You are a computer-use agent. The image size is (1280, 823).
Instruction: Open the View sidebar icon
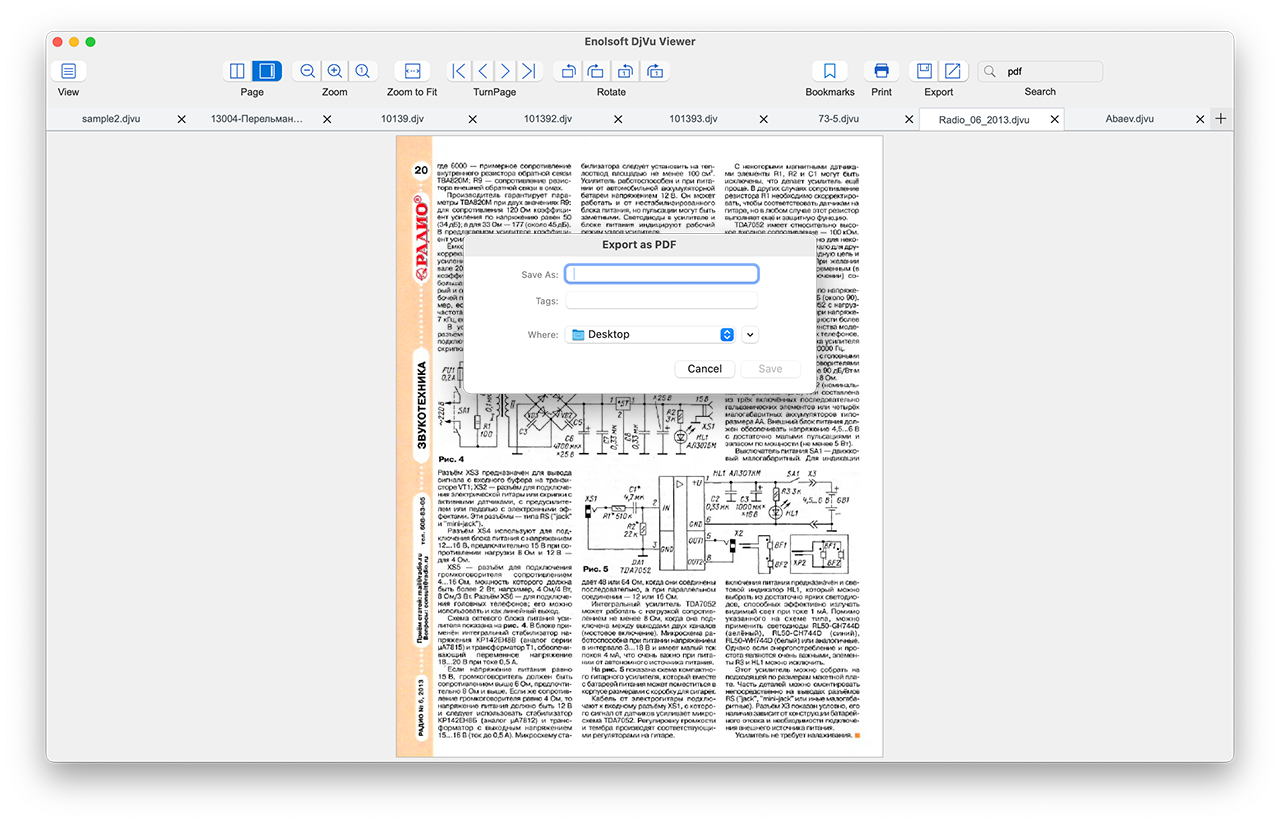(68, 71)
